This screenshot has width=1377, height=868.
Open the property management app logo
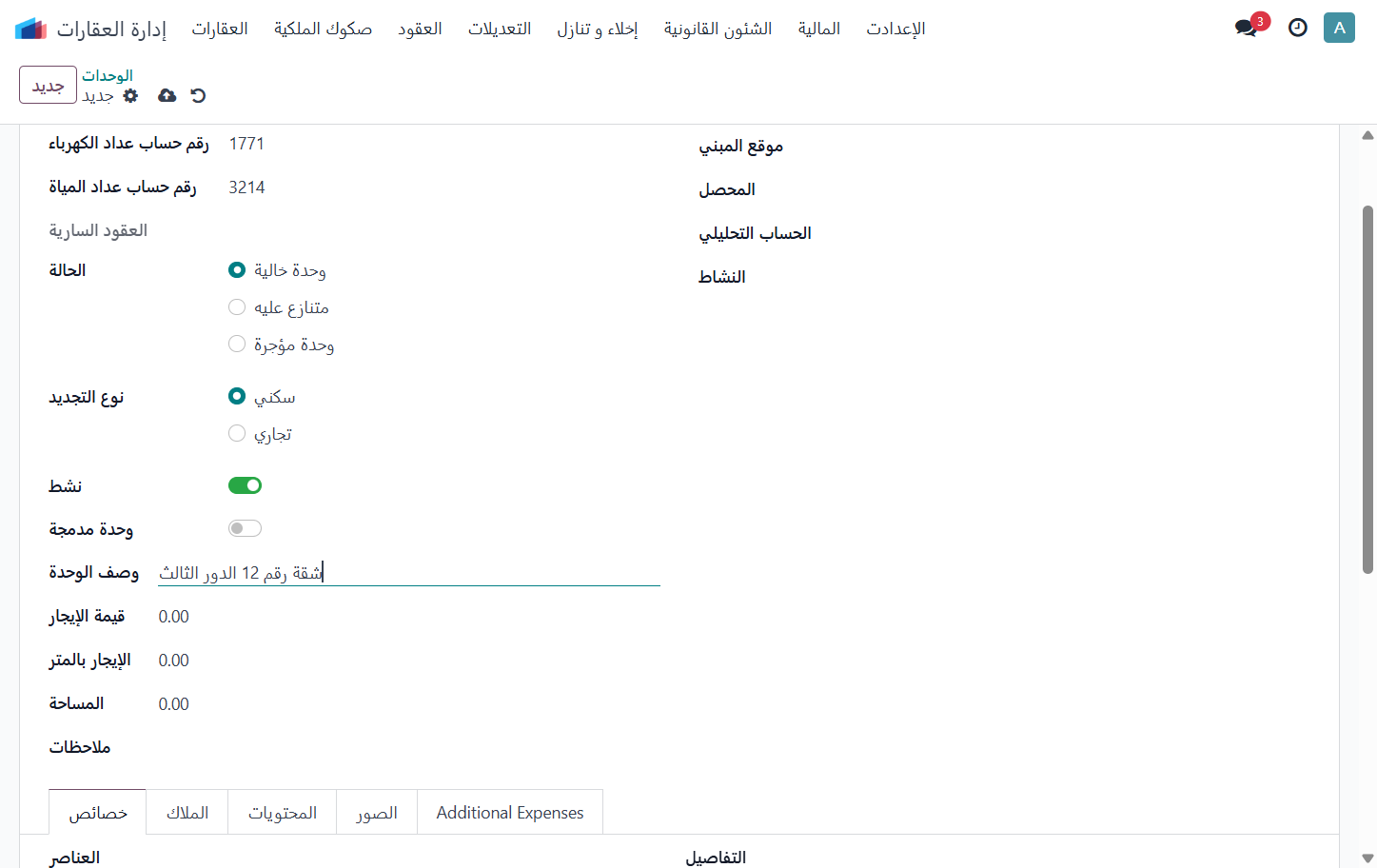(30, 29)
